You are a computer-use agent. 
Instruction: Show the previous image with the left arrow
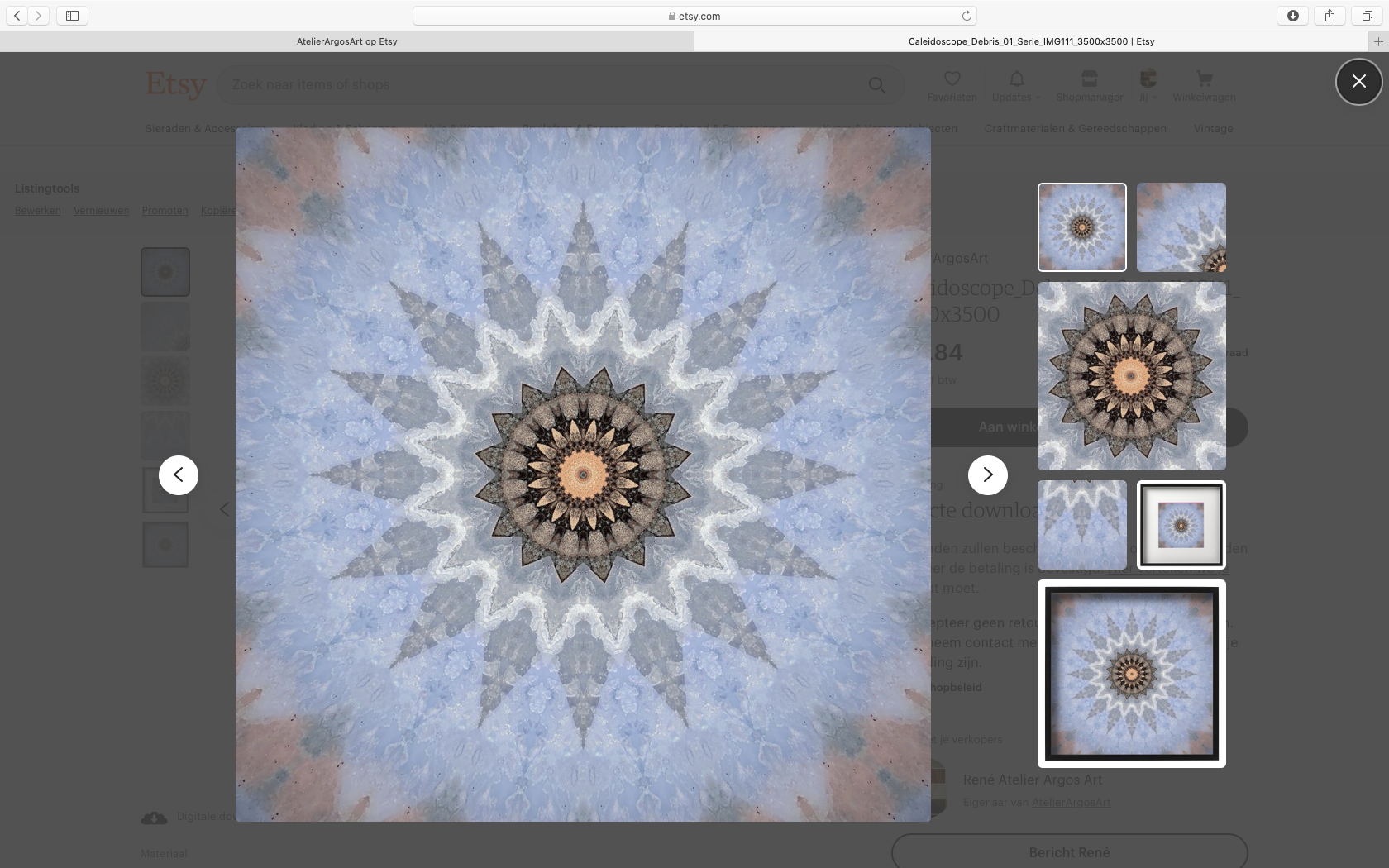179,475
